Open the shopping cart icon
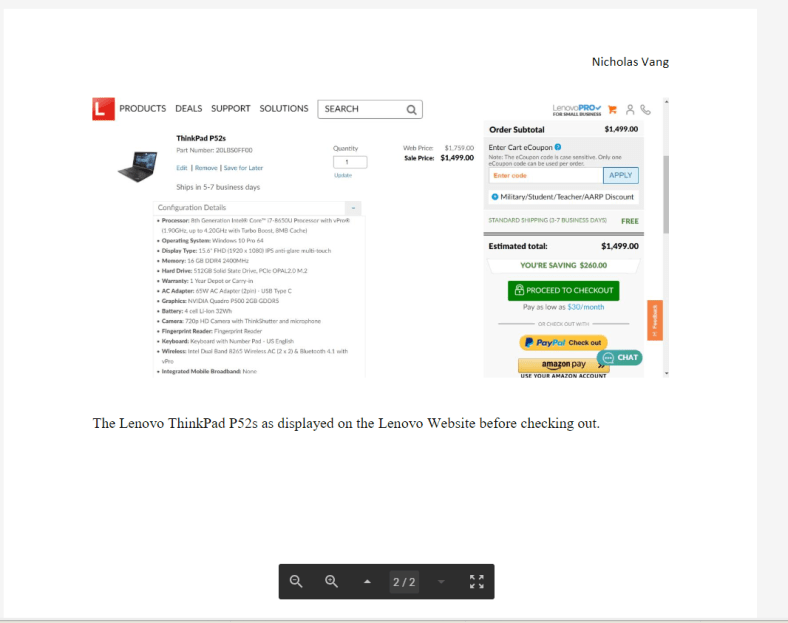 [x=613, y=109]
